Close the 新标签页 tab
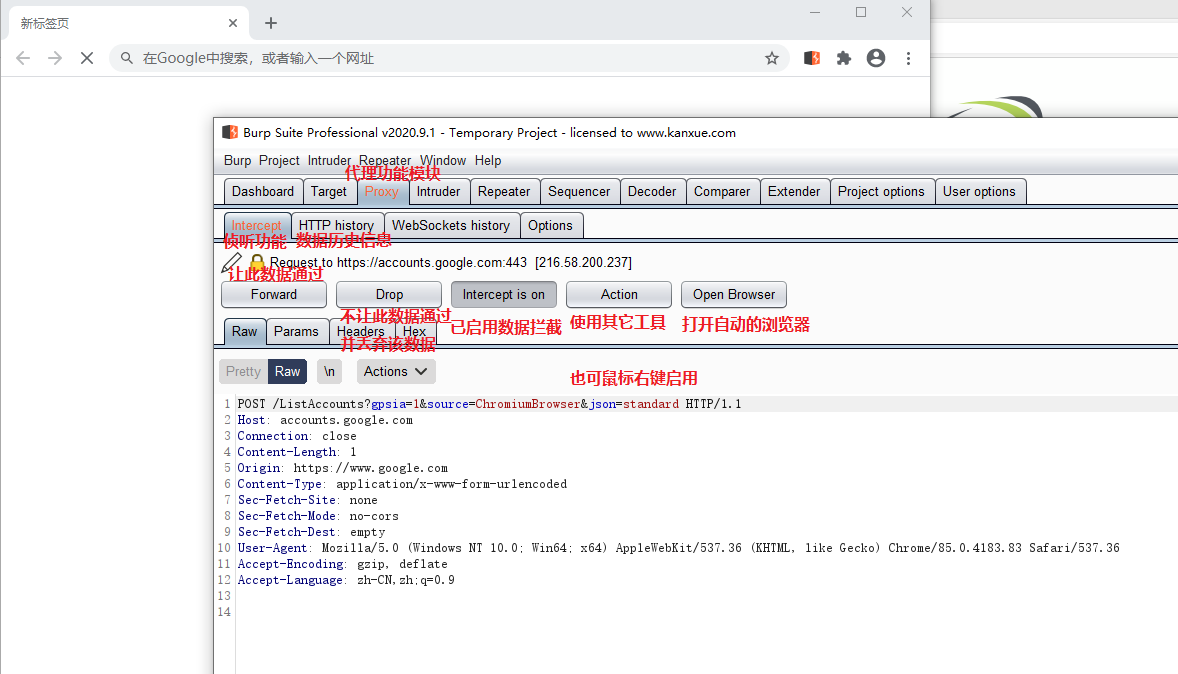This screenshot has height=674, width=1178. coord(233,23)
